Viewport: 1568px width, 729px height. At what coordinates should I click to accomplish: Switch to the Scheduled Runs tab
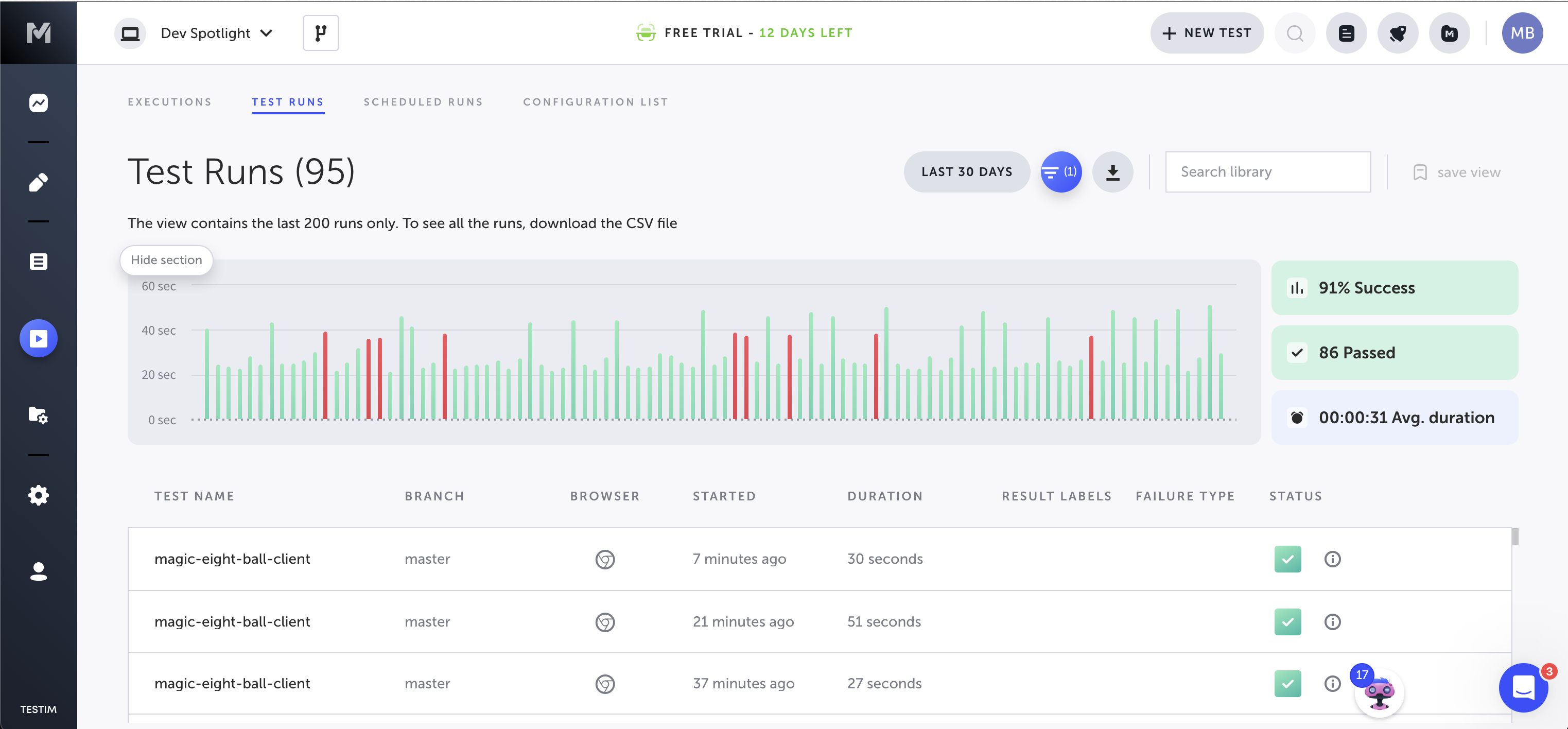(423, 101)
